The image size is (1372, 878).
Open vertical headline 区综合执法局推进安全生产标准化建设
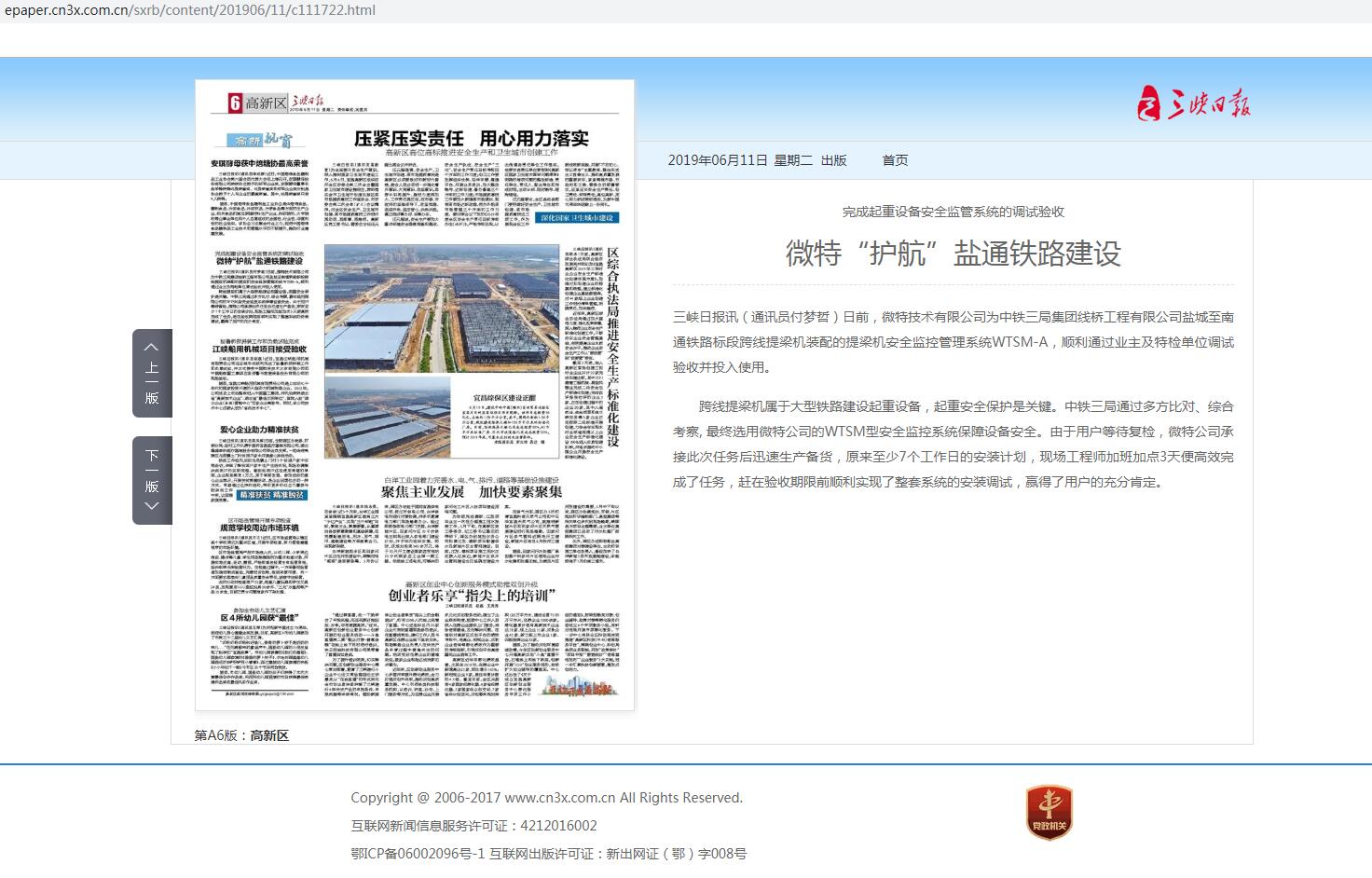pyautogui.click(x=612, y=347)
